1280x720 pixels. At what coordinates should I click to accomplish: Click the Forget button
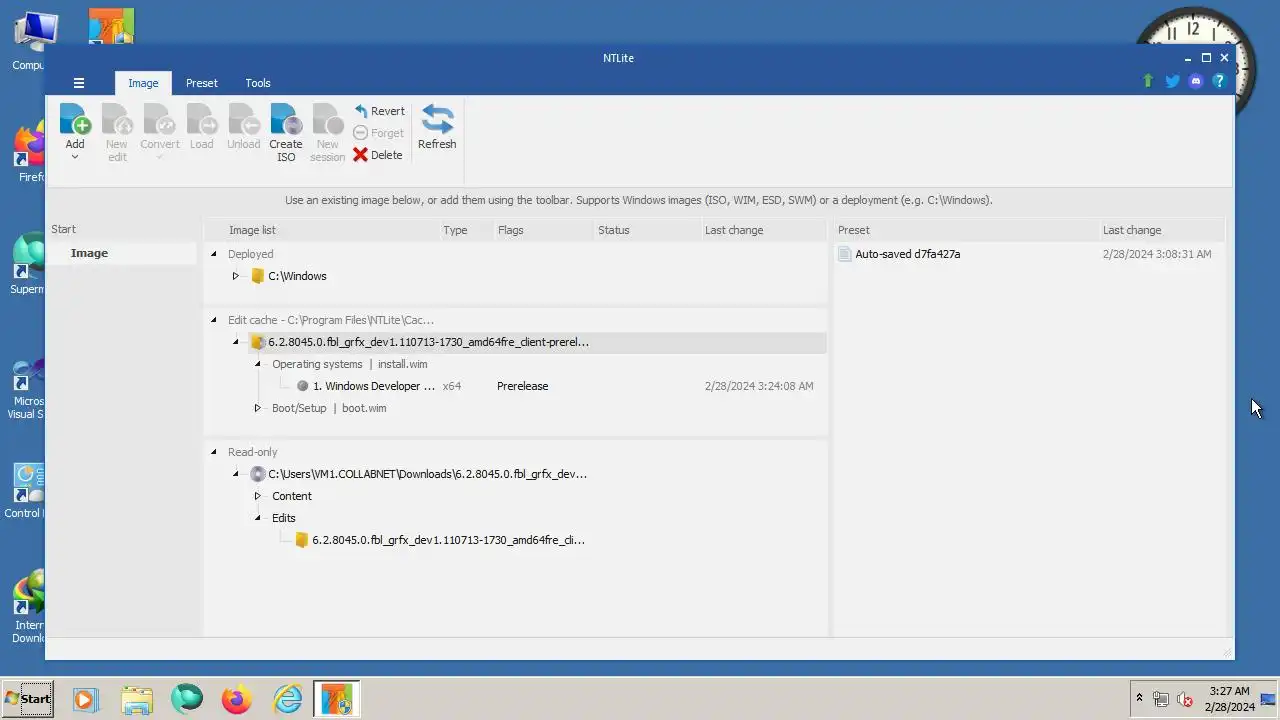379,133
